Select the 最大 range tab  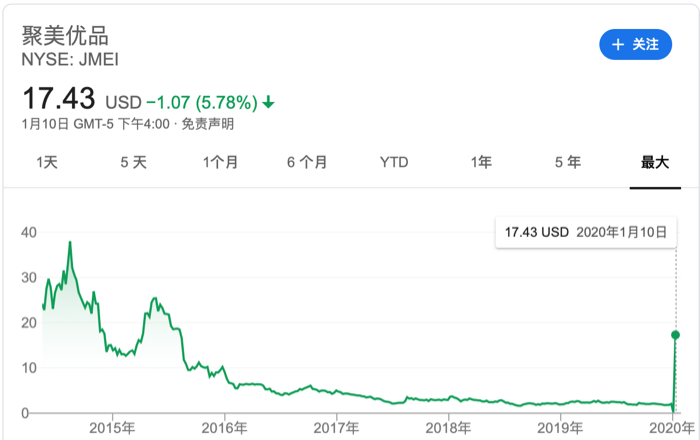(x=655, y=162)
